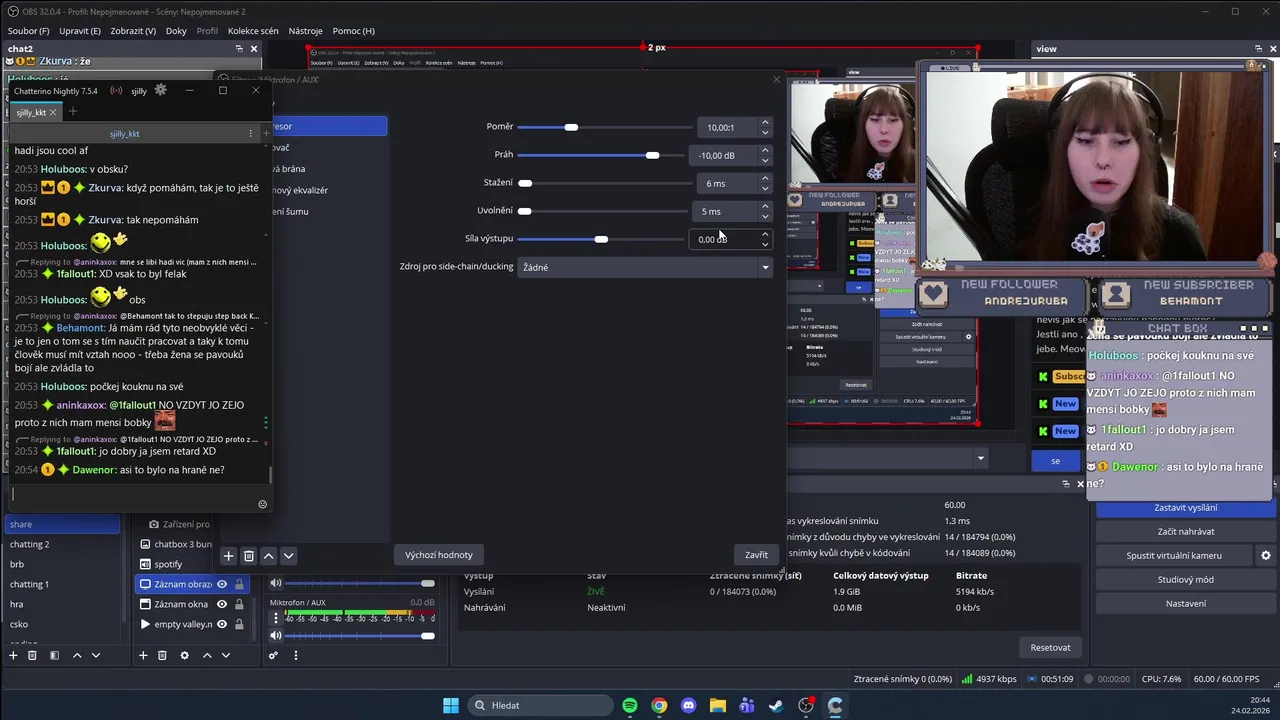Open virtual camera settings gear

(x=1265, y=555)
